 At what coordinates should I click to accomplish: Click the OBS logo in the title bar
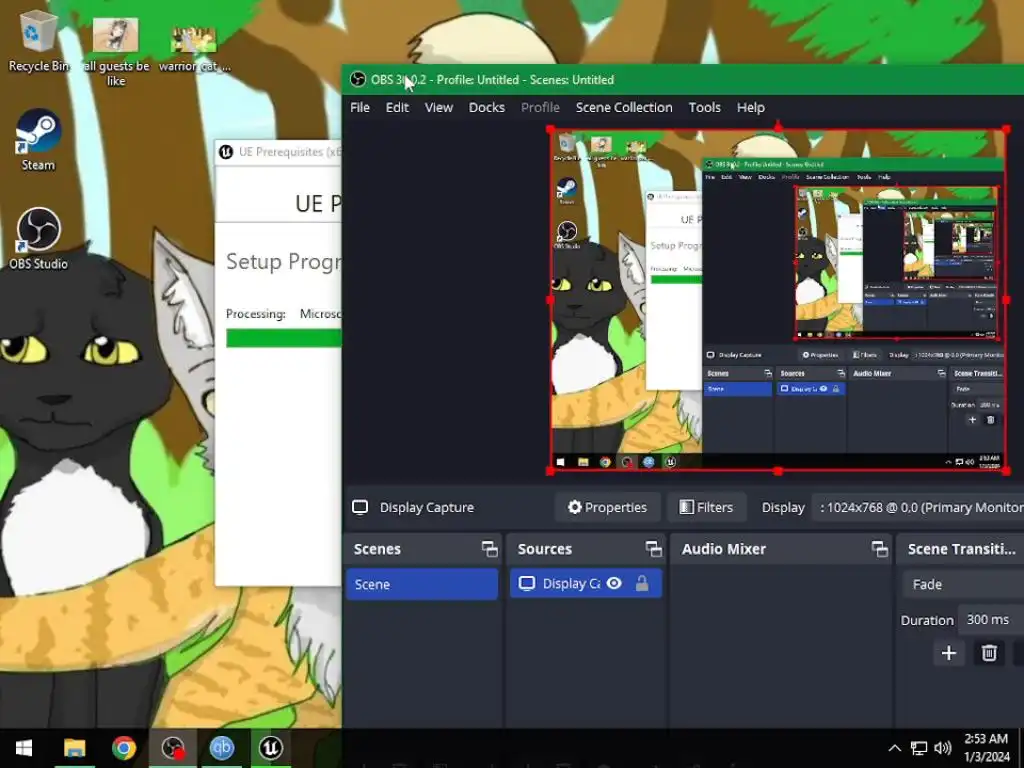coord(357,80)
